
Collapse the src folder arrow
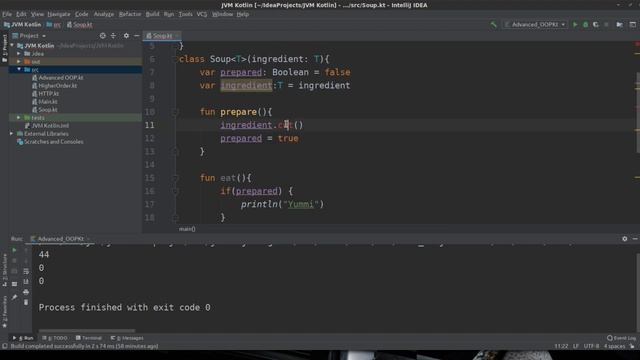point(19,70)
